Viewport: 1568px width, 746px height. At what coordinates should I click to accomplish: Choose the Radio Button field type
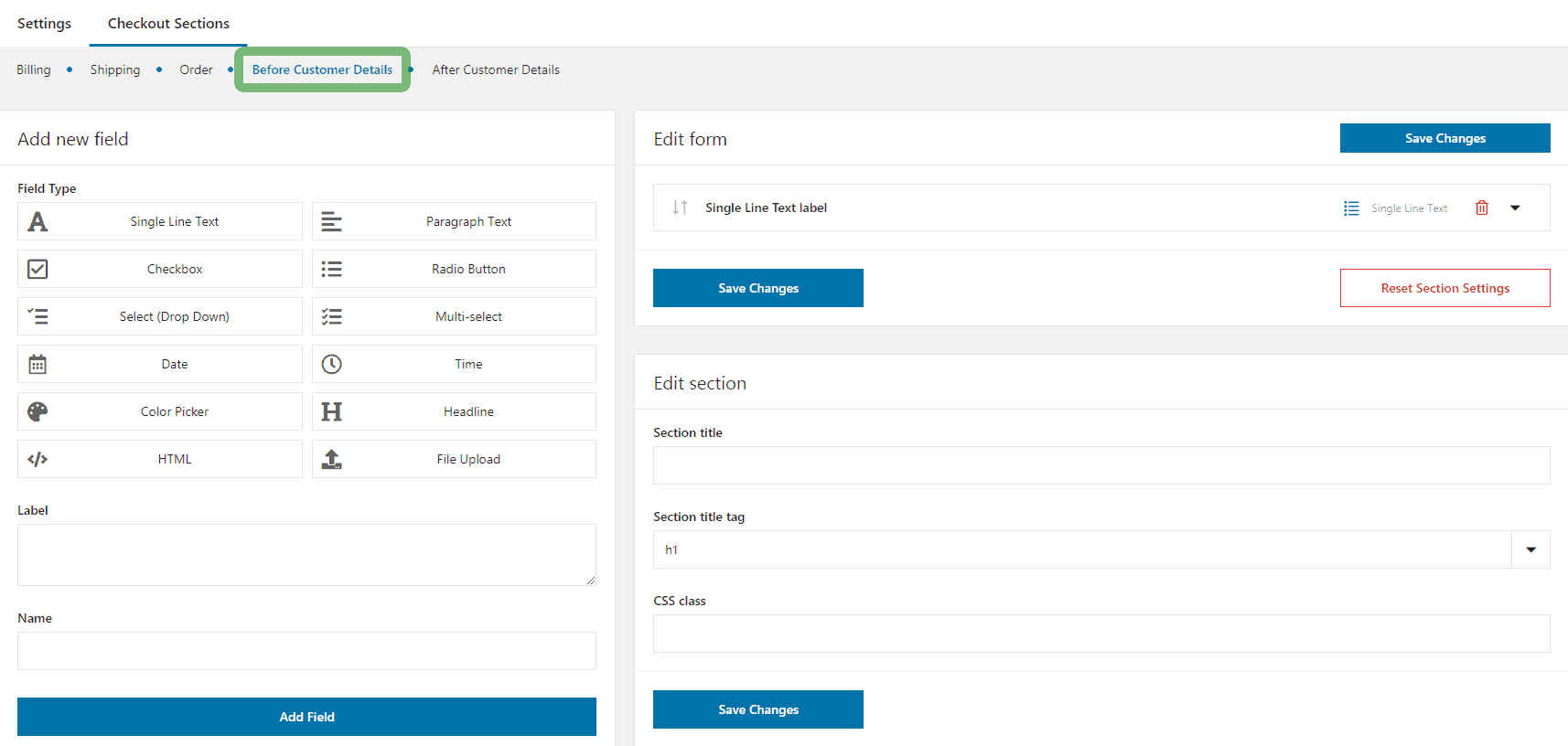pos(454,269)
